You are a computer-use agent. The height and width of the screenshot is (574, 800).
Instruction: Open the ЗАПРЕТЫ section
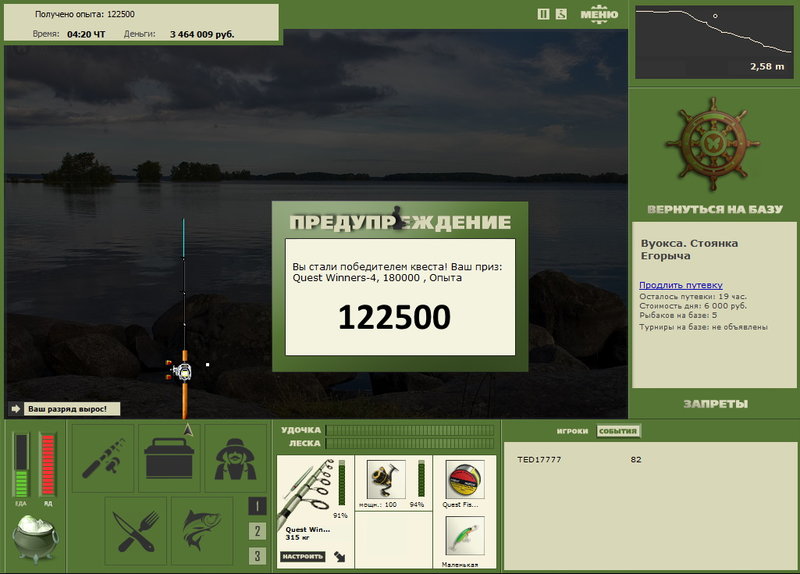tap(715, 404)
